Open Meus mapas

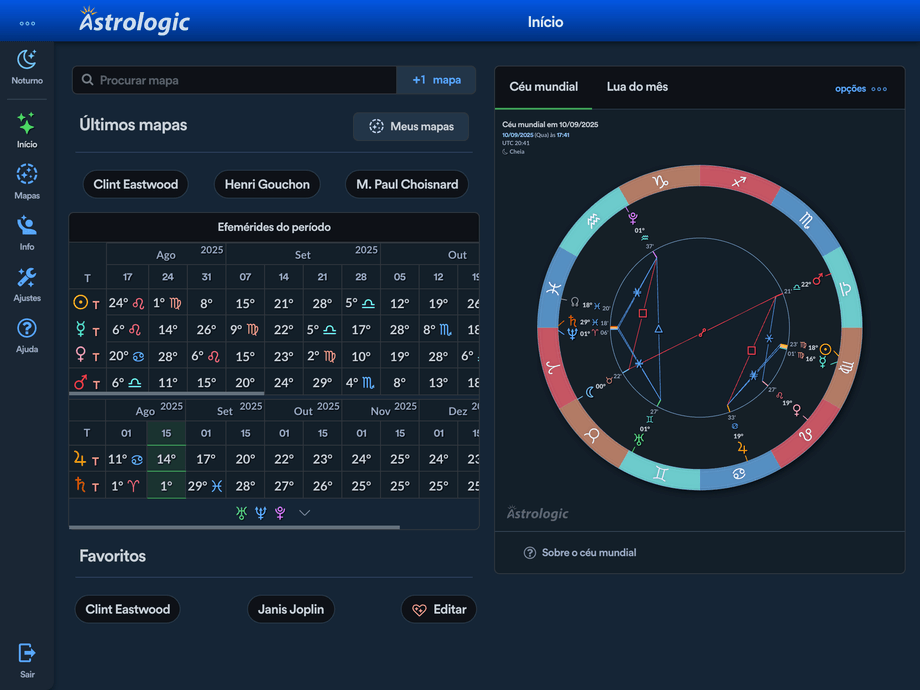411,126
